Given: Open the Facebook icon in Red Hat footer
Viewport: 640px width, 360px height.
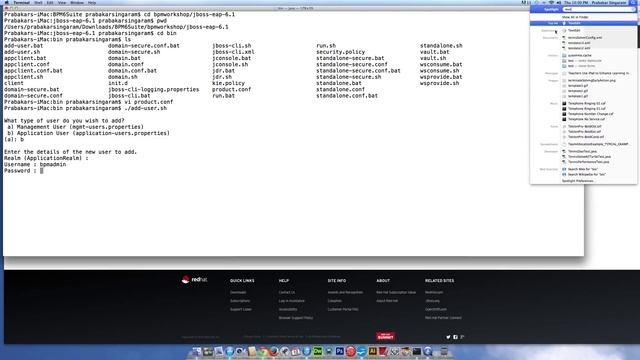Looking at the screenshot, I should point(456,337).
